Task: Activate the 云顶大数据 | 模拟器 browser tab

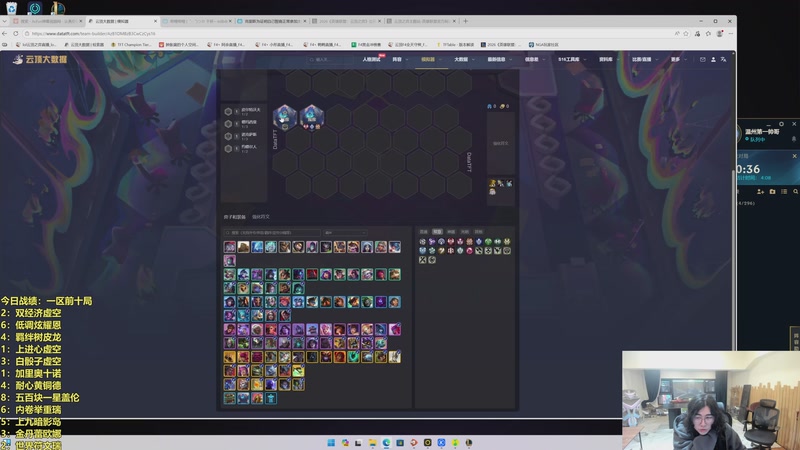Action: click(122, 21)
